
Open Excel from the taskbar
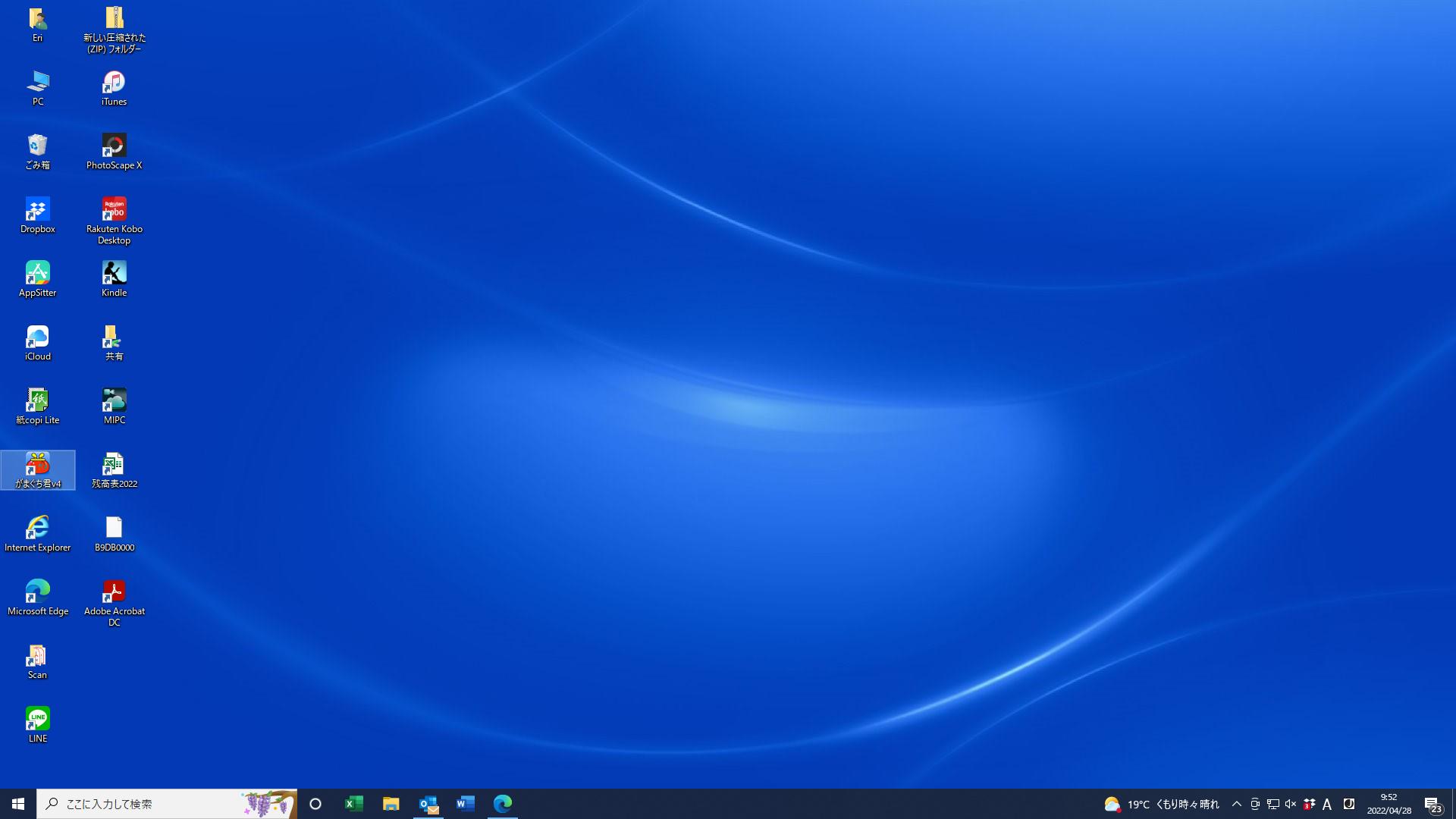point(353,804)
